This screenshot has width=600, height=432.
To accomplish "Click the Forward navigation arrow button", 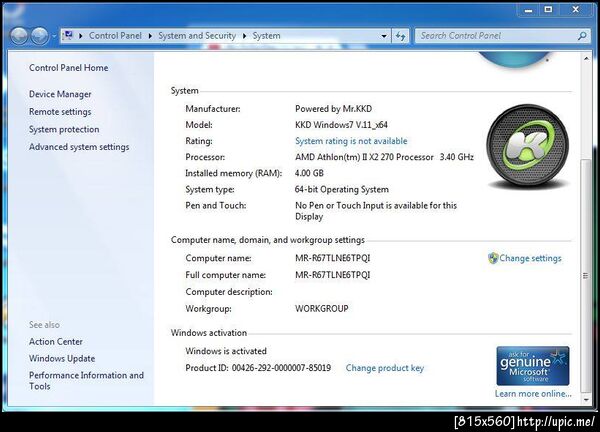I will click(x=40, y=36).
